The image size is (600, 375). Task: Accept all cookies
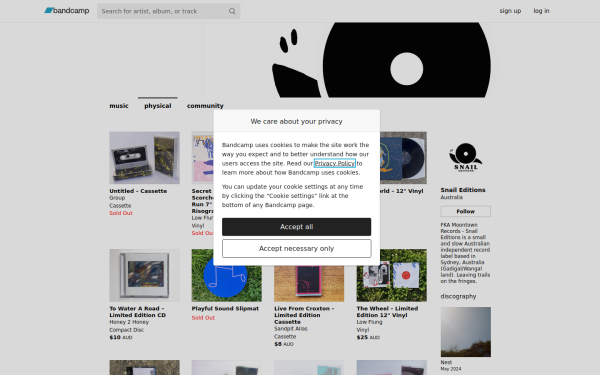point(297,227)
